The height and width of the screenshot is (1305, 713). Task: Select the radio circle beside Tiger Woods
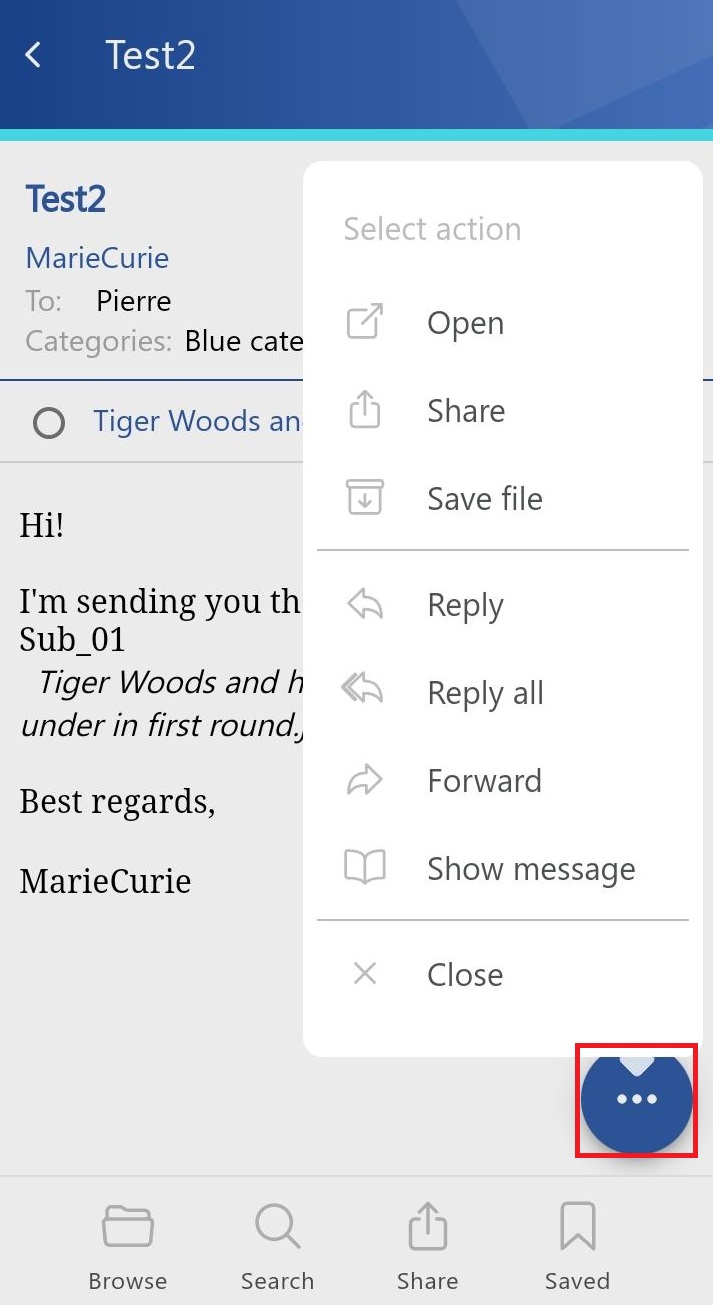[x=49, y=423]
